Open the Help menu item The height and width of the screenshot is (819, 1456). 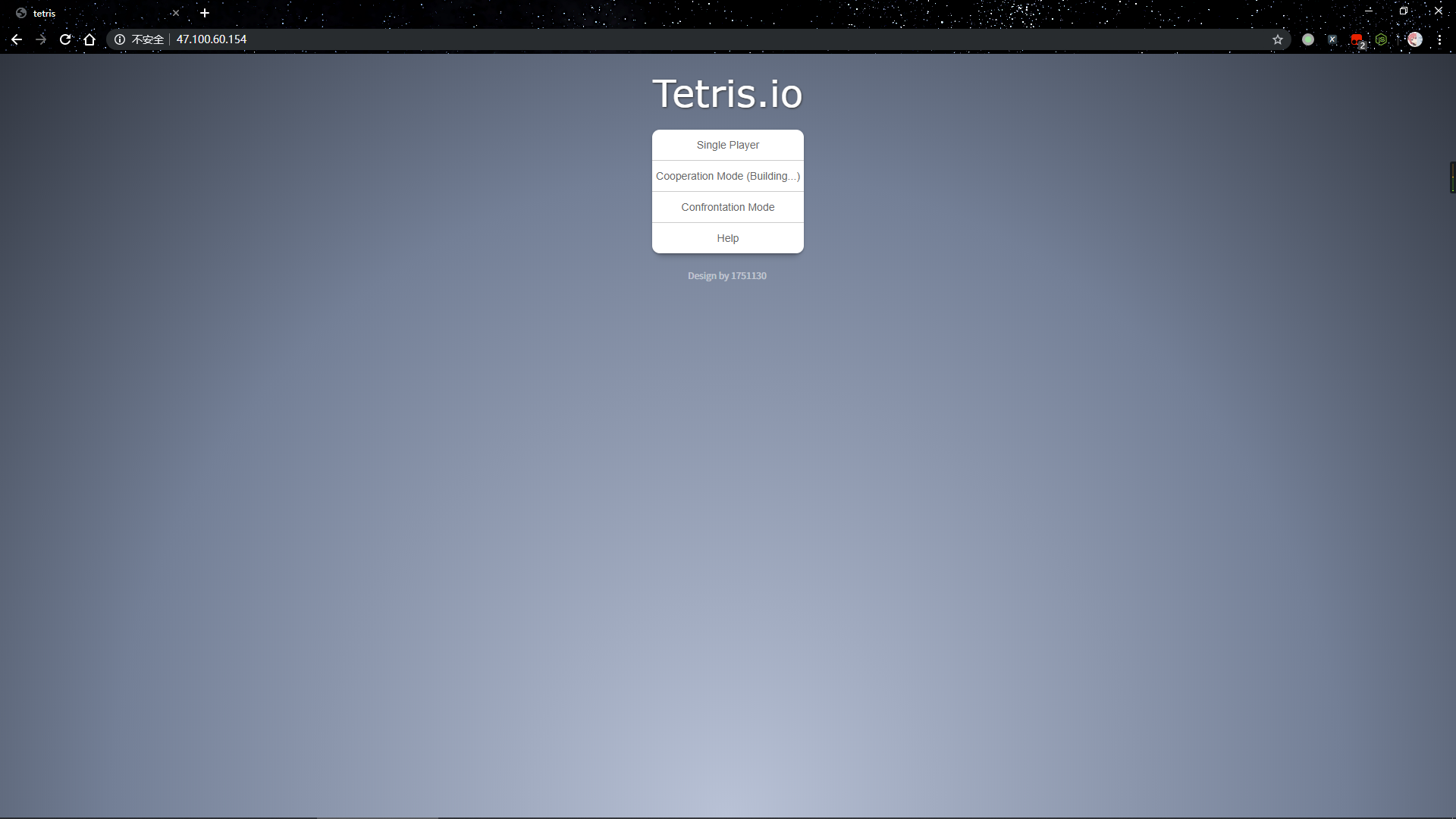(x=727, y=238)
